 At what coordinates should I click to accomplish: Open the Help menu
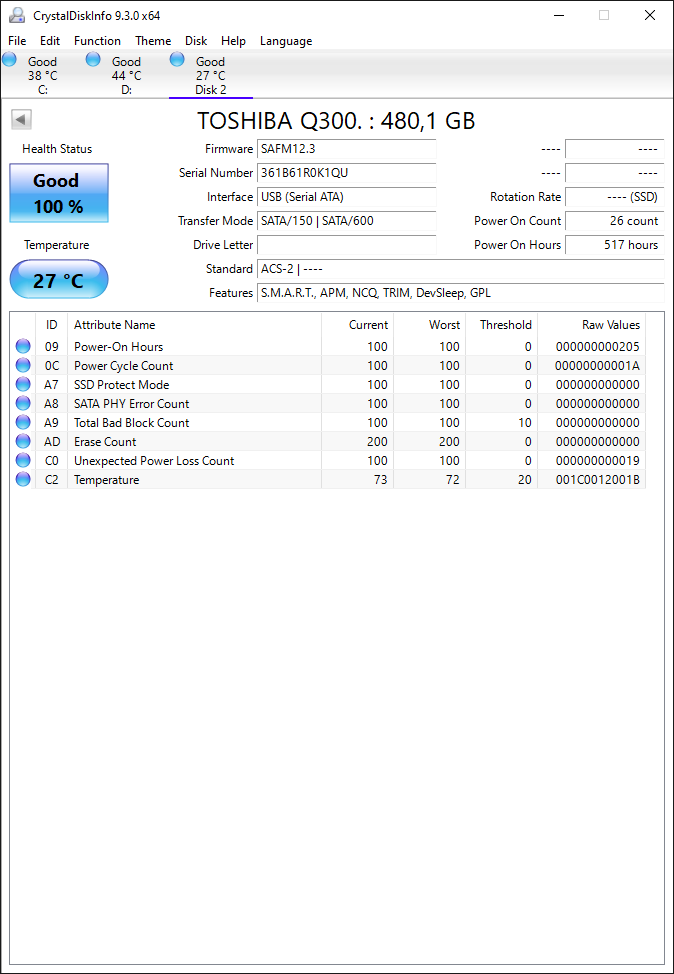pyautogui.click(x=234, y=41)
